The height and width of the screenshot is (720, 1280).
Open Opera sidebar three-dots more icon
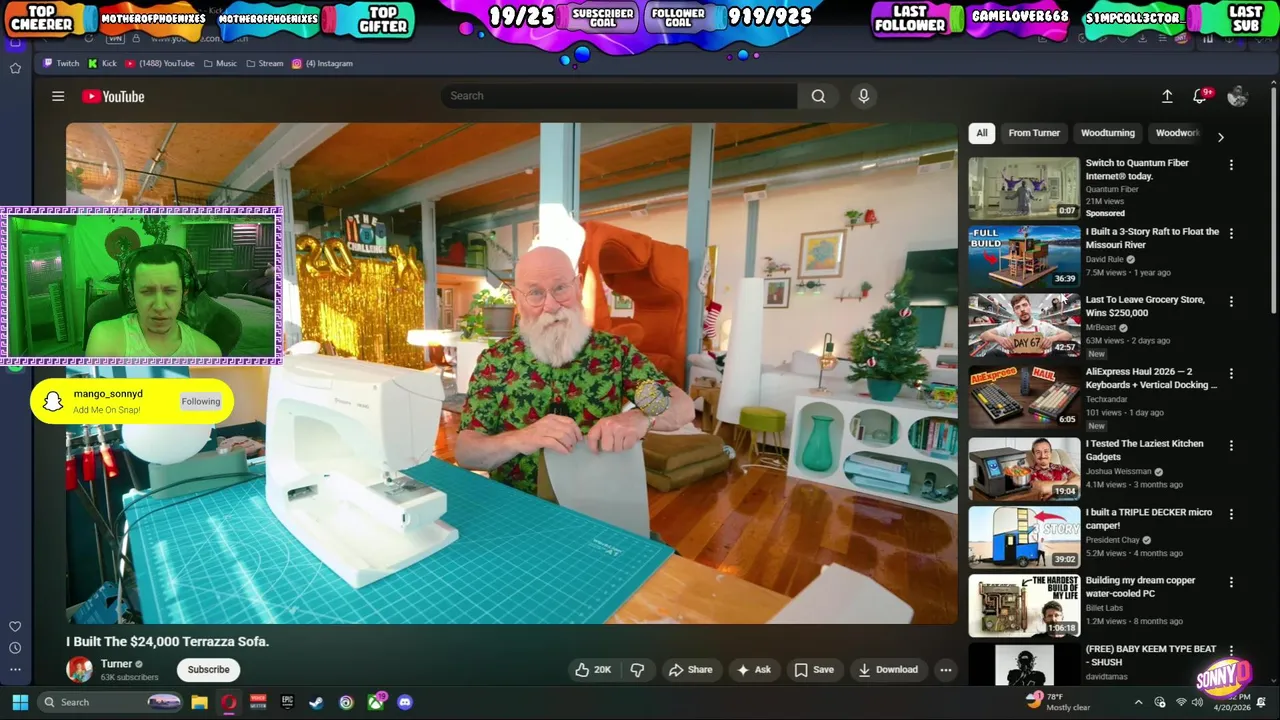(x=15, y=670)
